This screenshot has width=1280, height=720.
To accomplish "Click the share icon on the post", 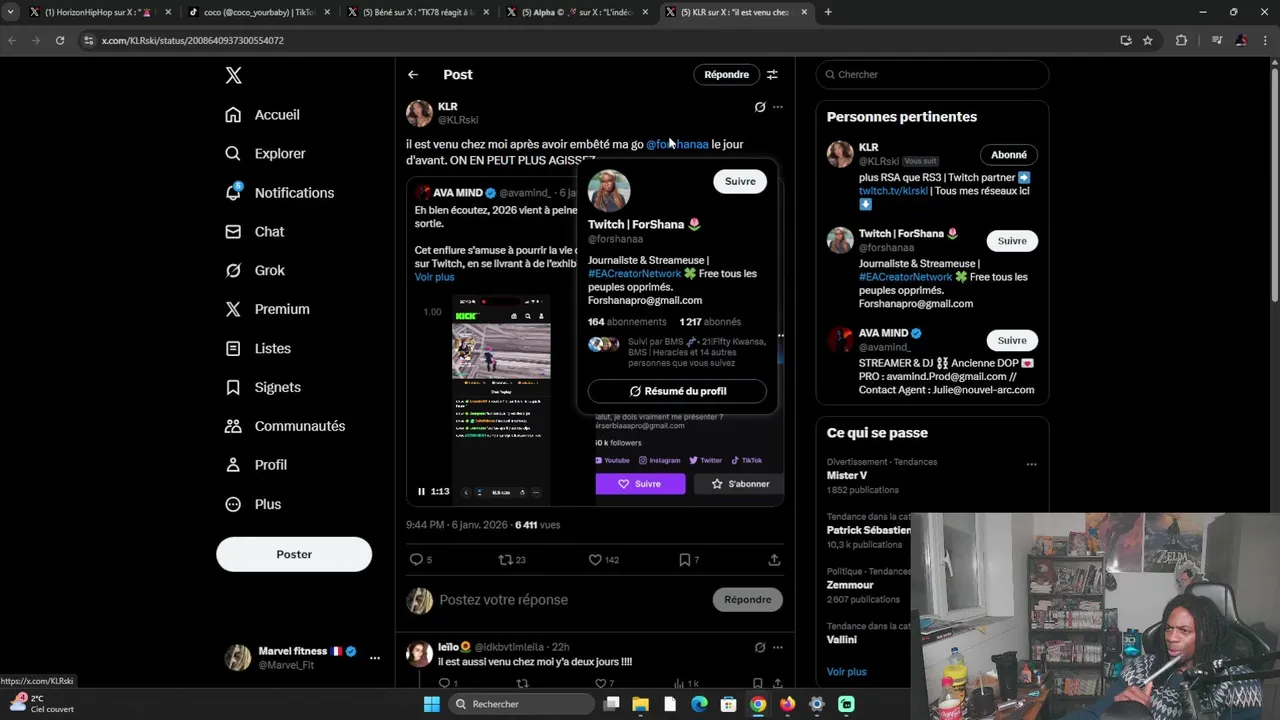I will pos(774,560).
